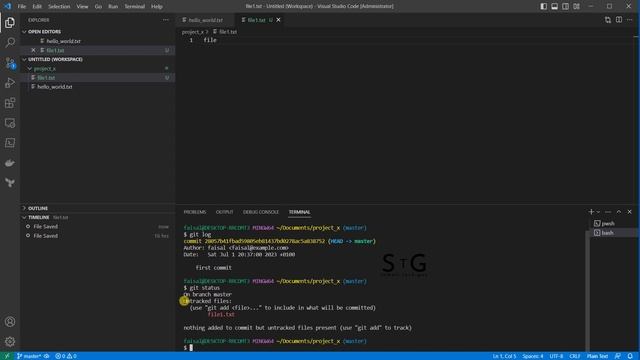Close file1.txt in Open Editors list
The width and height of the screenshot is (640, 360).
click(x=33, y=50)
